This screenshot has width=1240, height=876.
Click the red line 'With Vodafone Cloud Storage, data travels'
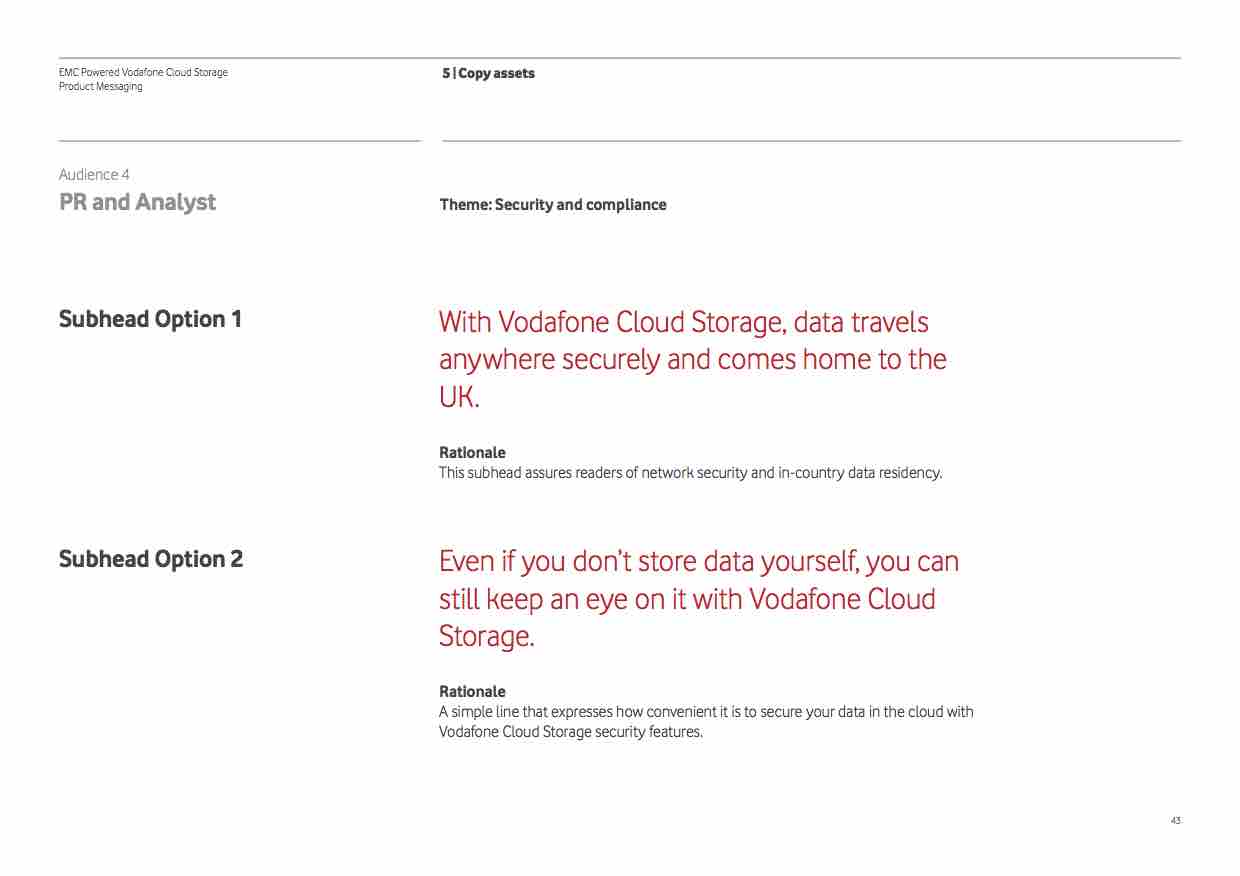[x=683, y=323]
